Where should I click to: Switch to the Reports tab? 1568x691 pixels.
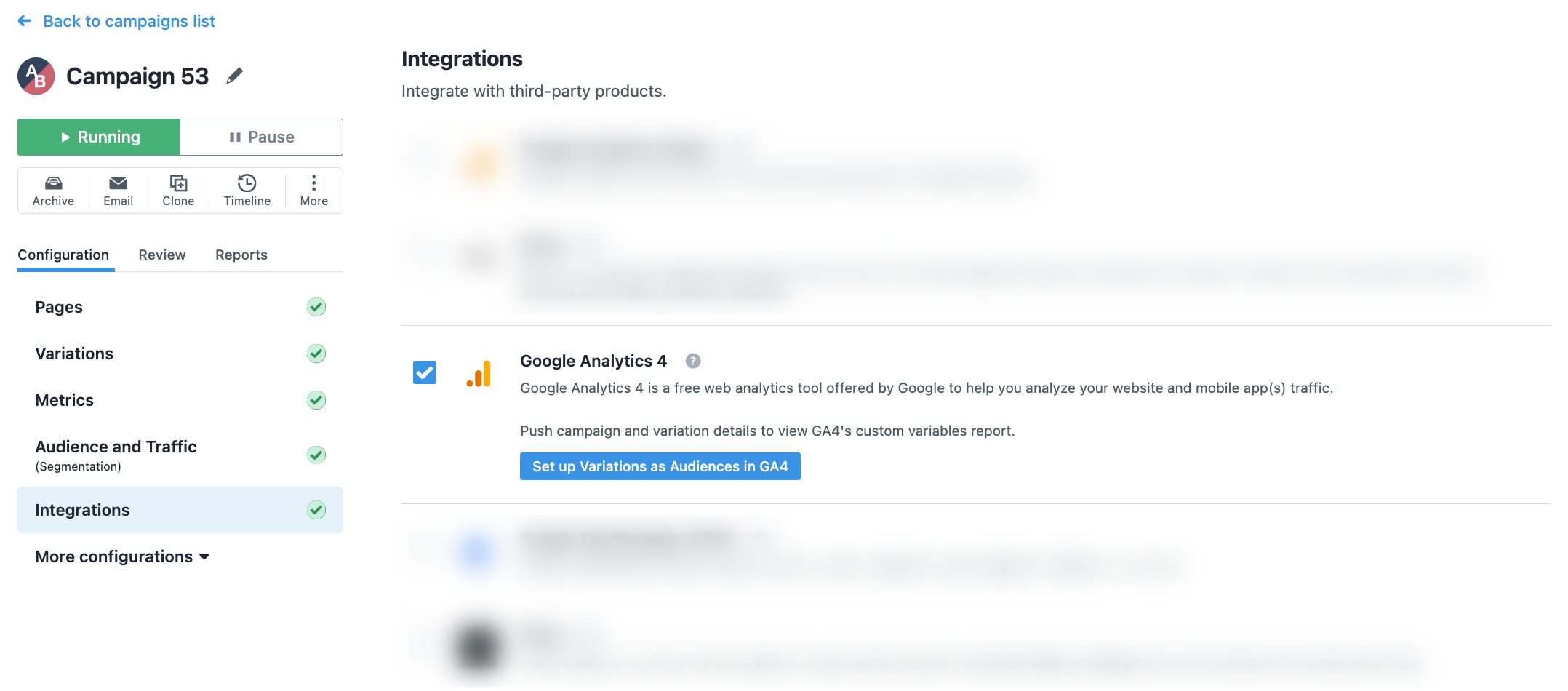(241, 255)
